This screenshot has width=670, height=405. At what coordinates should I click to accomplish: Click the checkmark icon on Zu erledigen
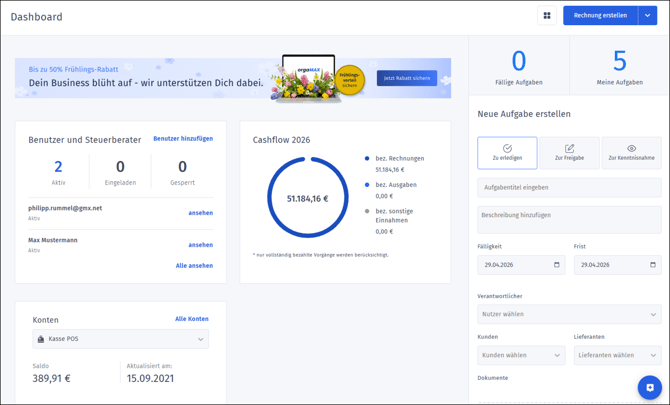507,148
